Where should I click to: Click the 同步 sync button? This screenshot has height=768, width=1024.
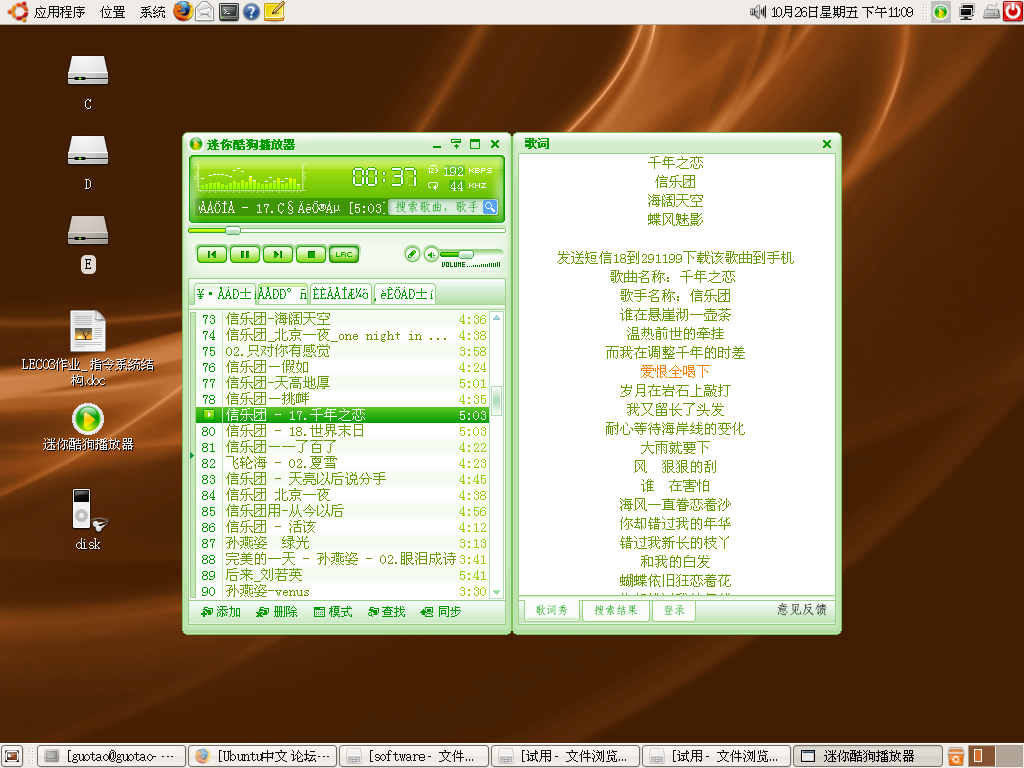441,612
